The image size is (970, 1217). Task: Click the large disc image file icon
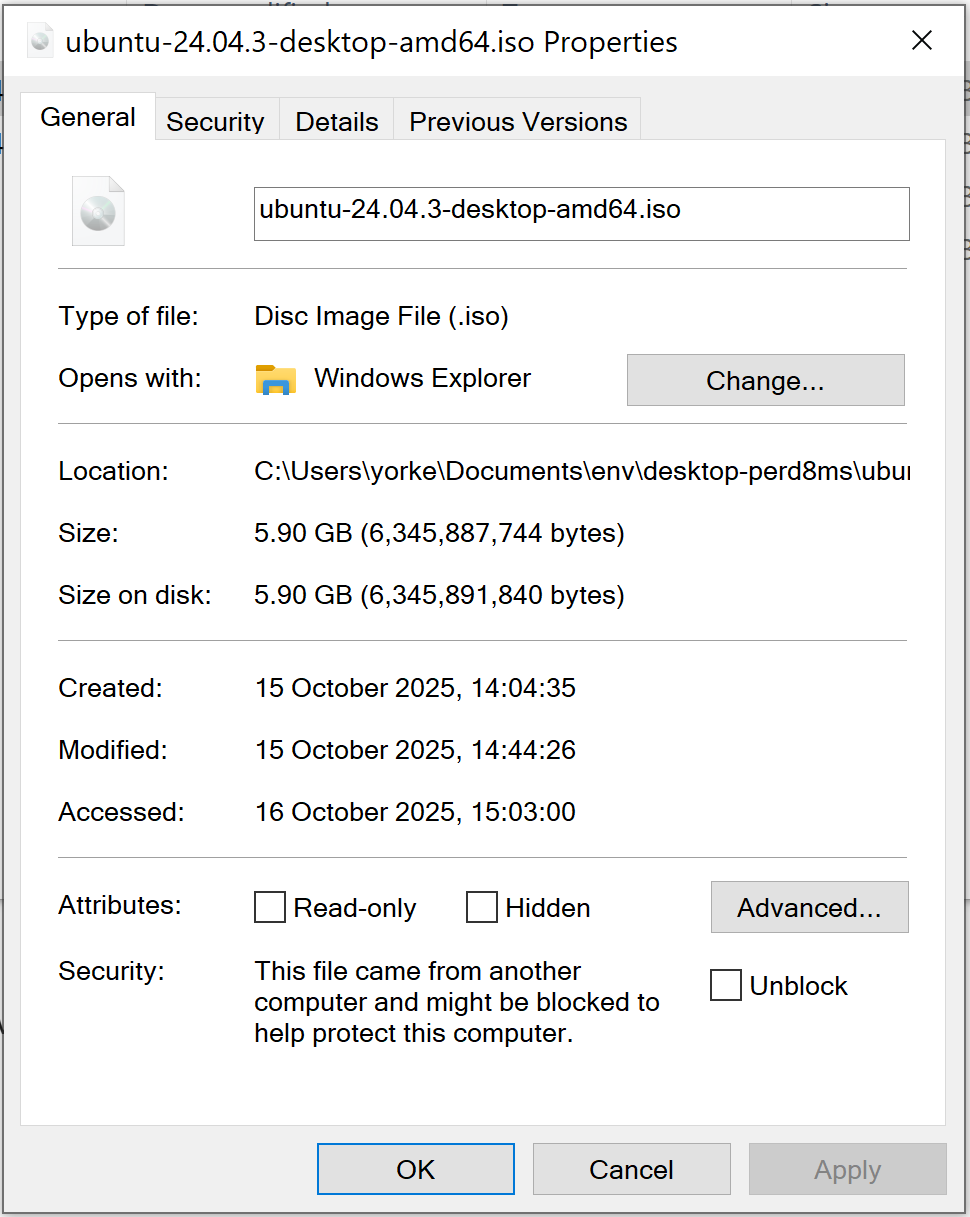98,211
